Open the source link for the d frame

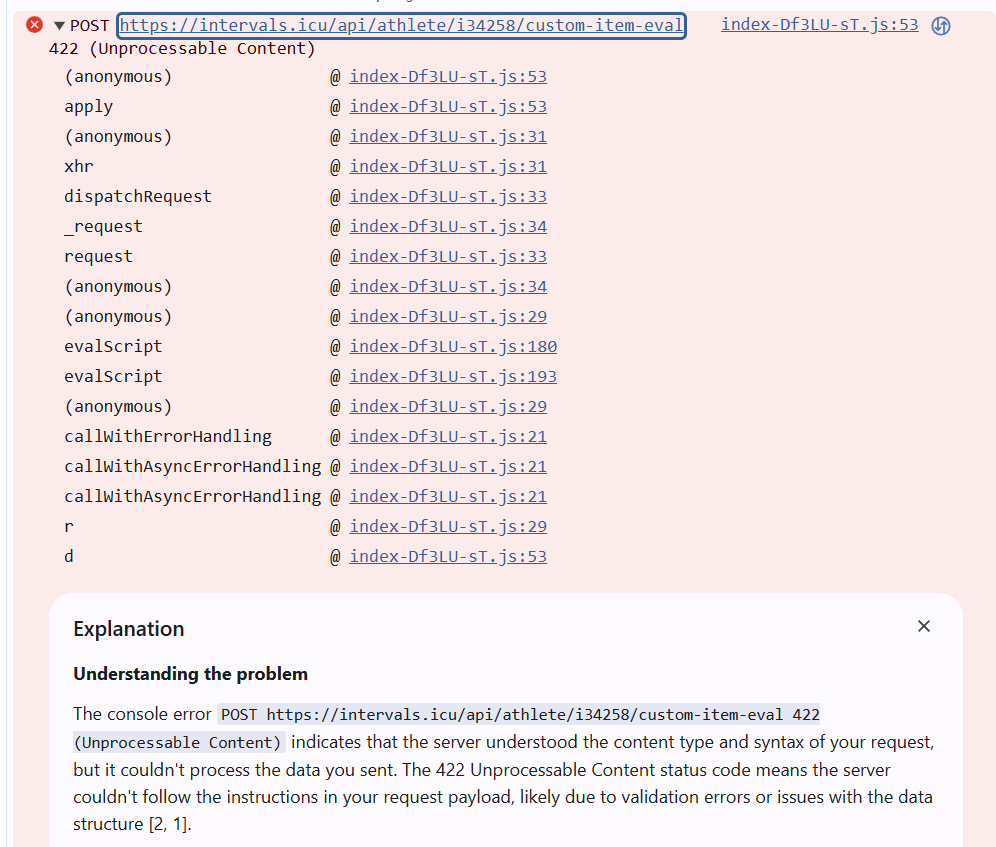(x=447, y=557)
